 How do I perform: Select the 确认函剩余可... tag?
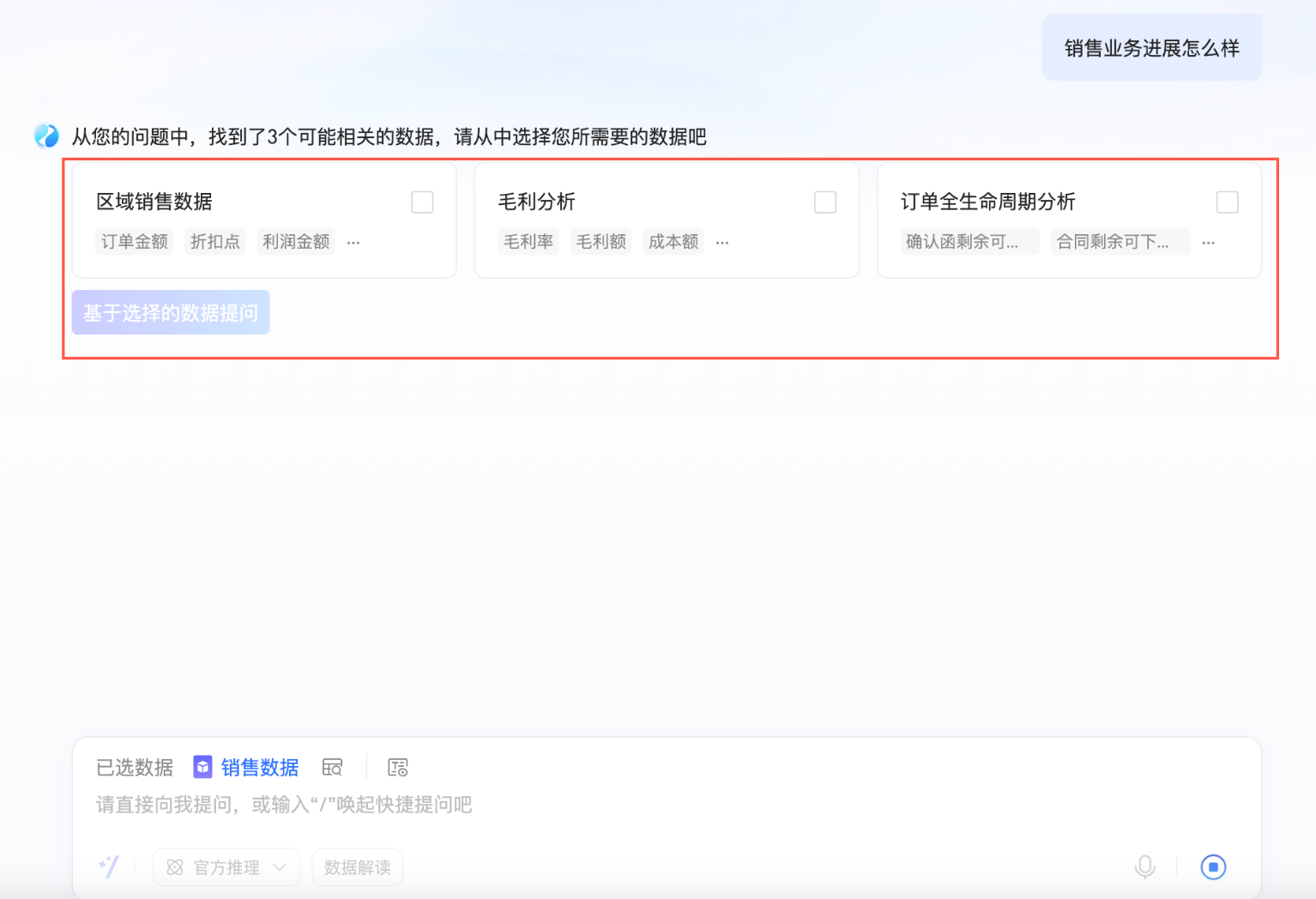[x=970, y=242]
